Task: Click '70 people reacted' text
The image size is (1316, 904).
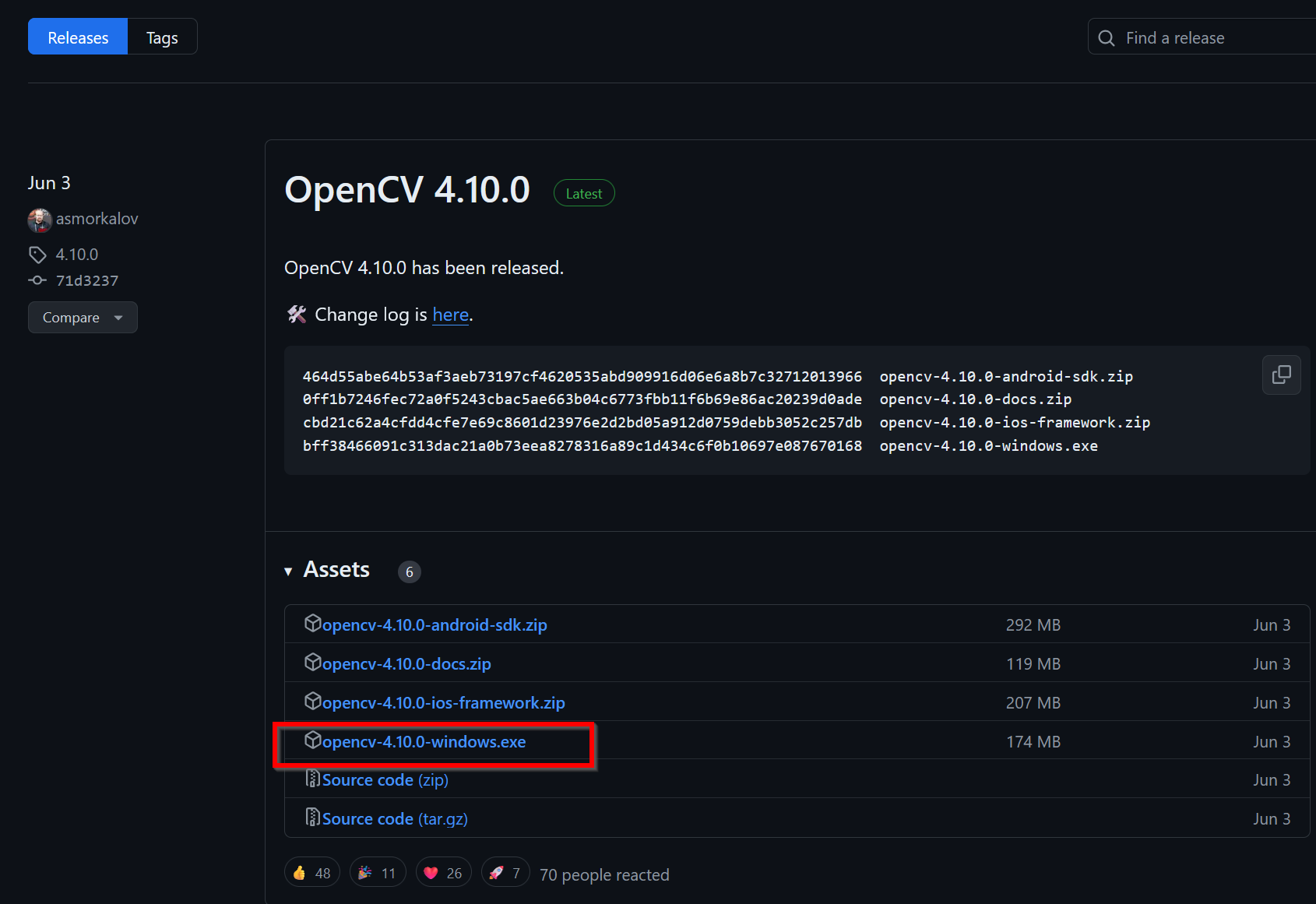Action: coord(604,874)
